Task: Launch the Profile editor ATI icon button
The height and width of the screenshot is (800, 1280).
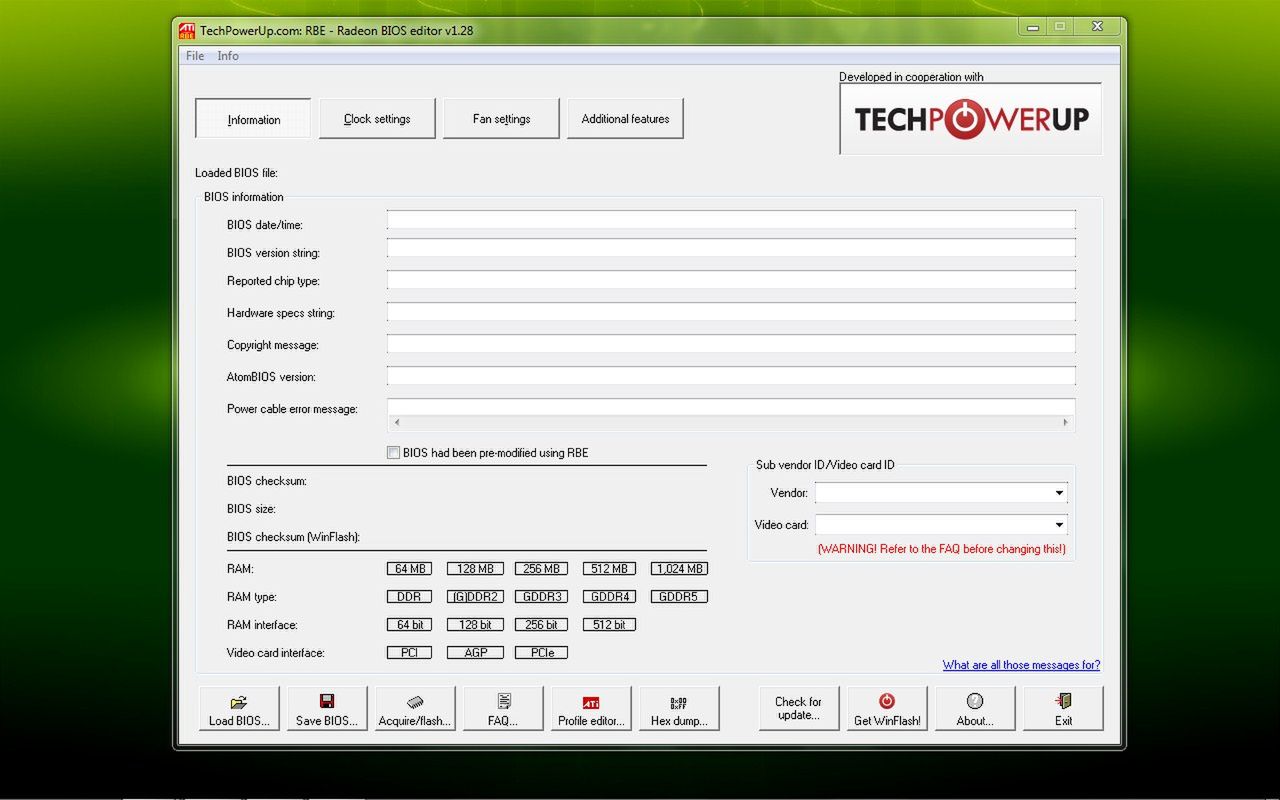Action: click(x=591, y=708)
